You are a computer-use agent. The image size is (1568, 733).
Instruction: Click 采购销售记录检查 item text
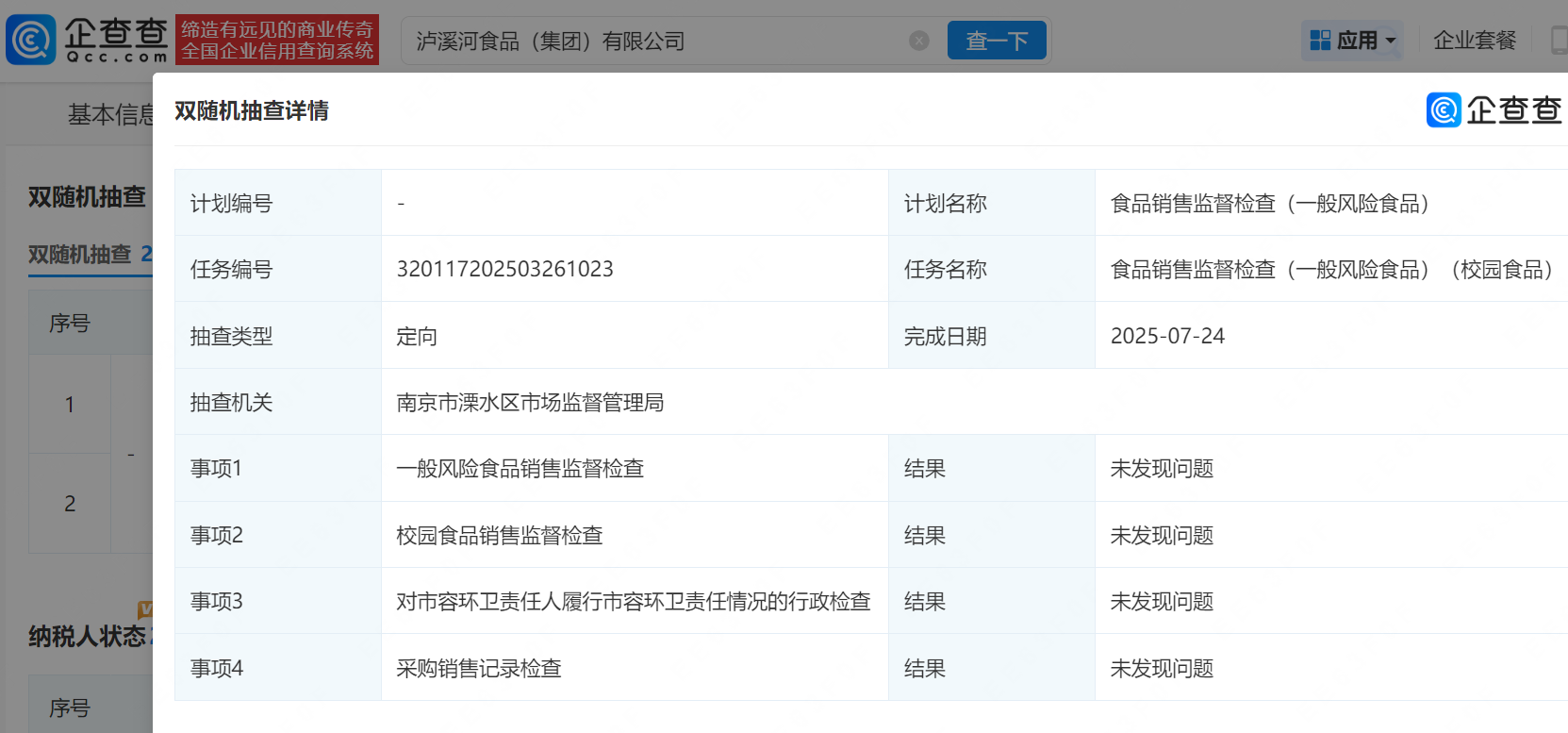tap(479, 669)
